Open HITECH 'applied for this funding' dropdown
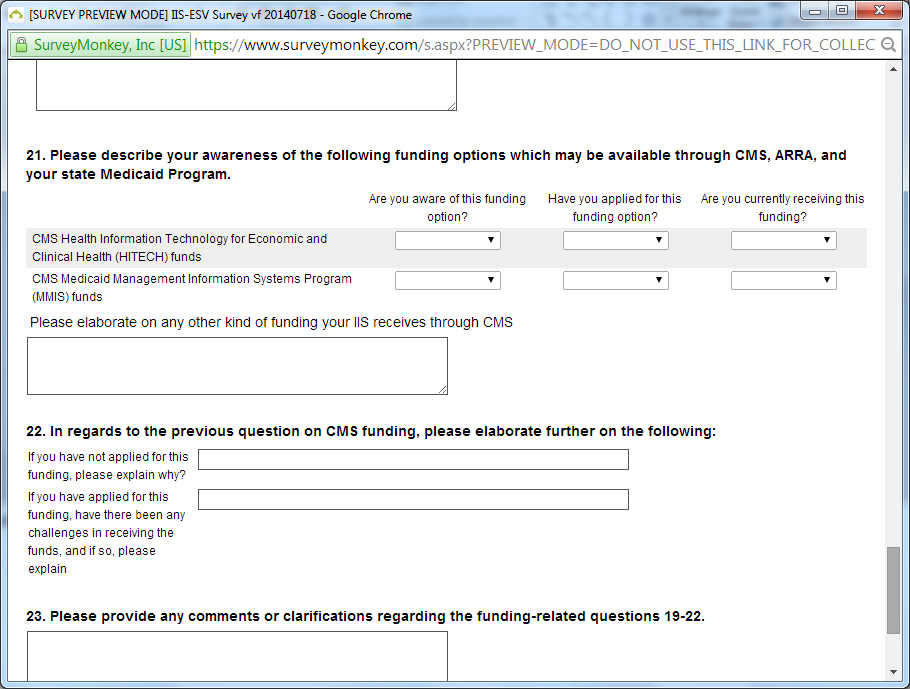Screen dimensions: 910x689 (x=615, y=240)
